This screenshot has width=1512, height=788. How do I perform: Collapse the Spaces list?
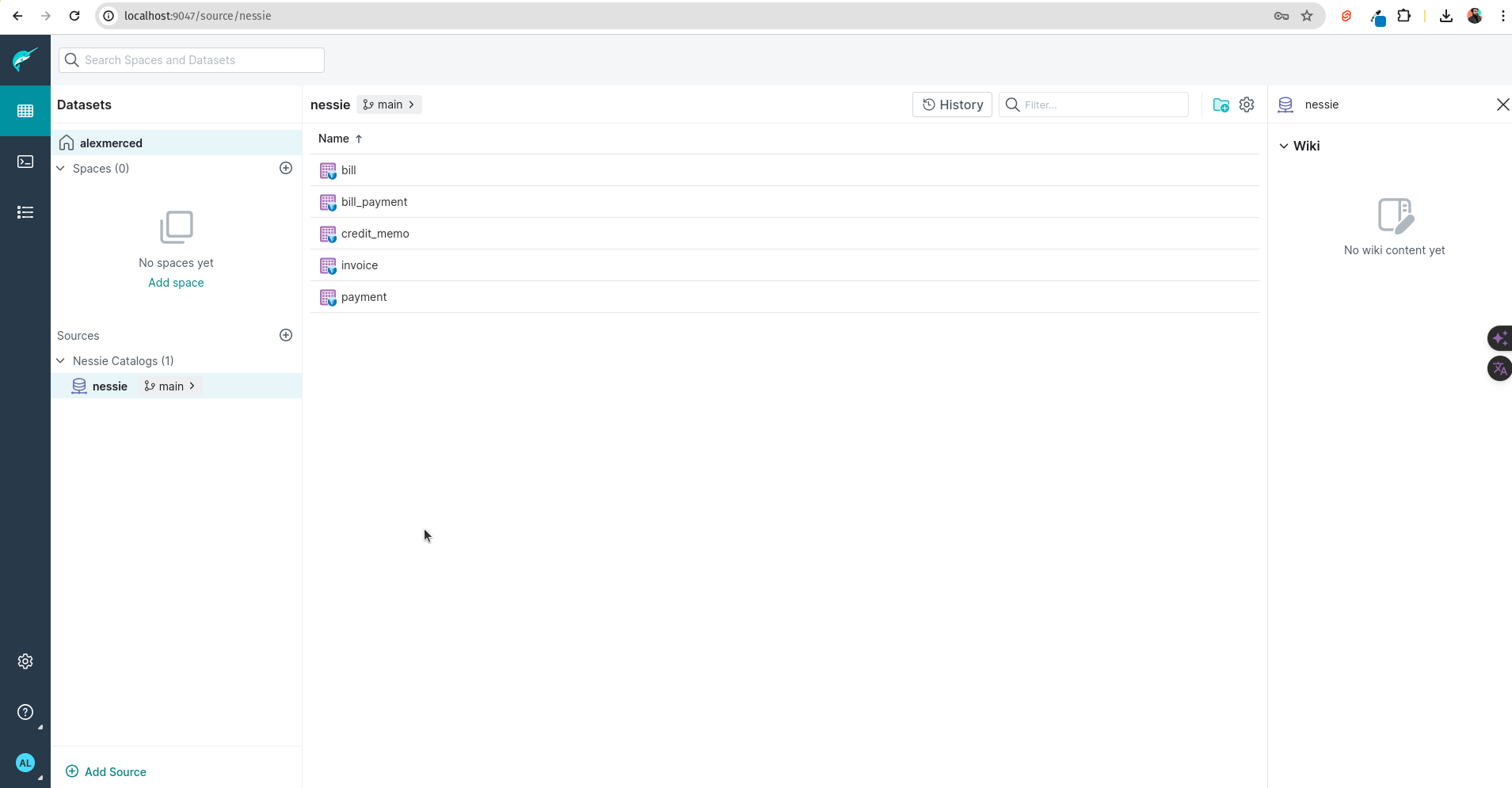tap(60, 168)
